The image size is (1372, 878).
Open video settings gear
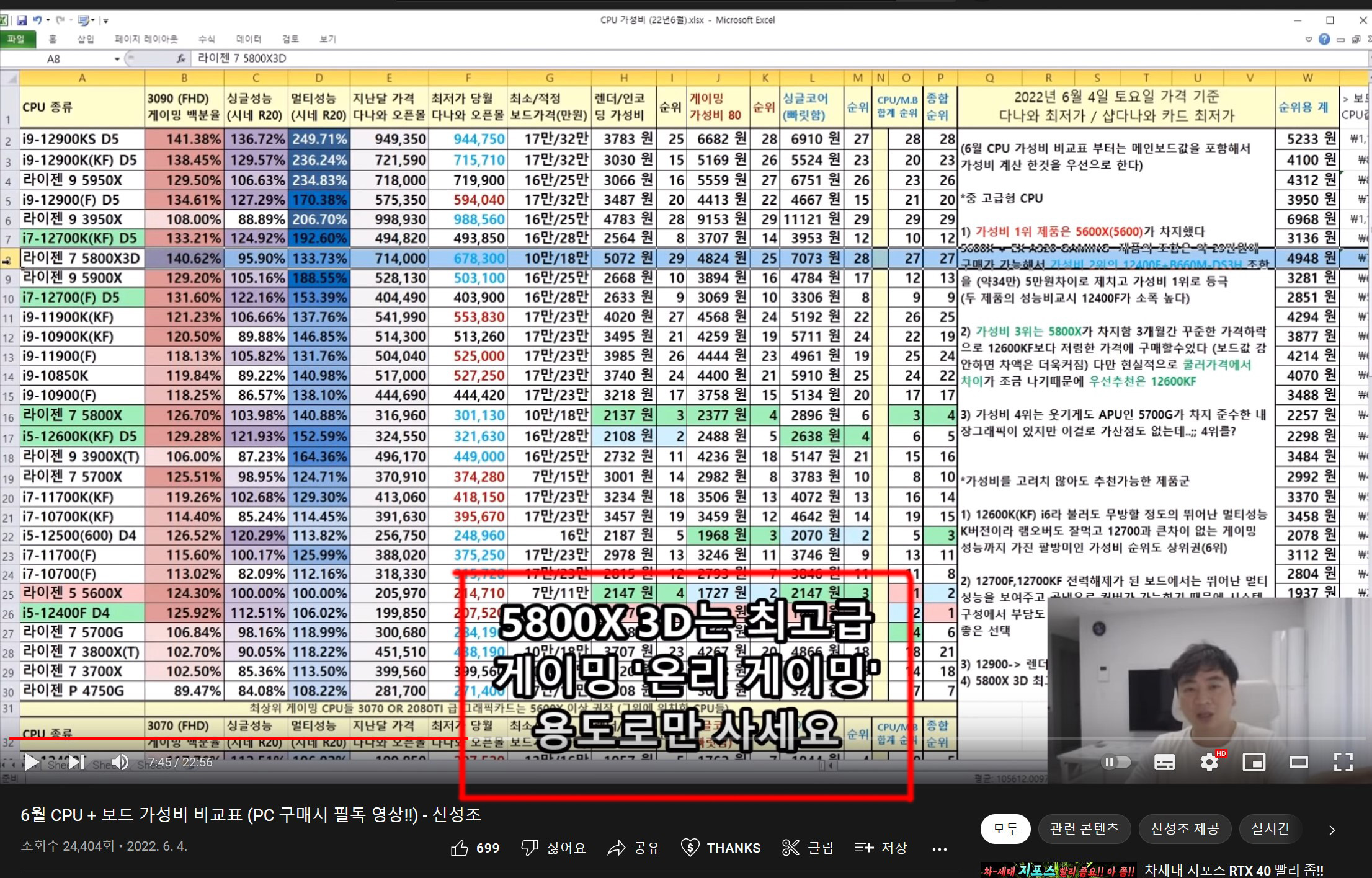point(1209,762)
